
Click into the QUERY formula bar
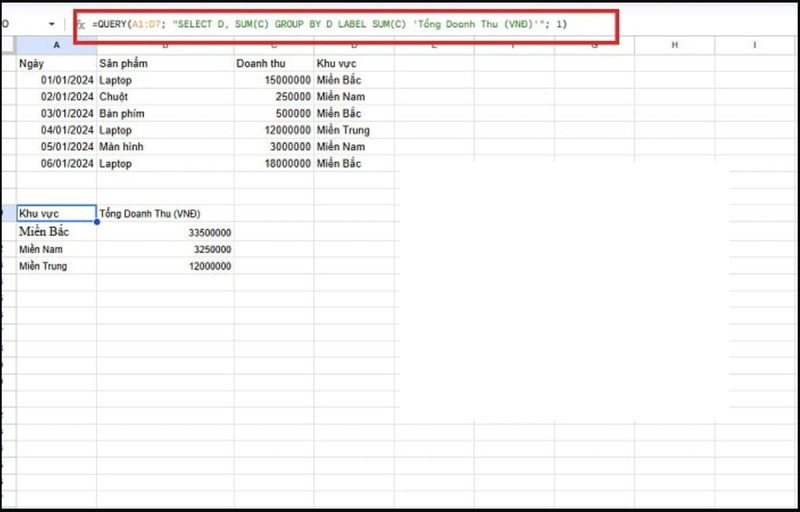click(330, 24)
